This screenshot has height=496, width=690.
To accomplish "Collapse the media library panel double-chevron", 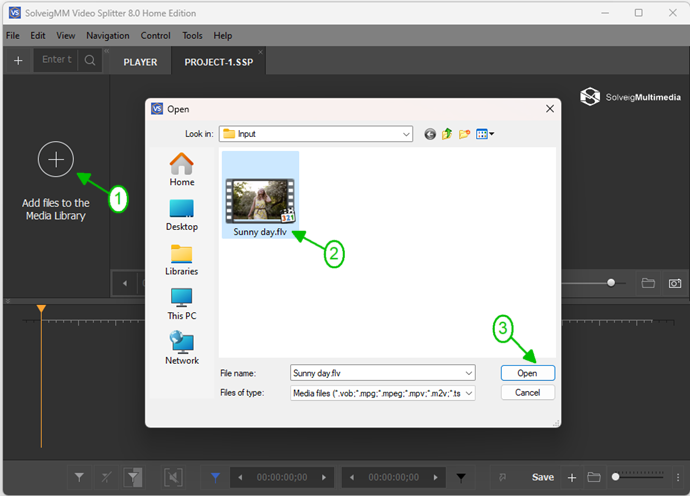I will click(106, 51).
